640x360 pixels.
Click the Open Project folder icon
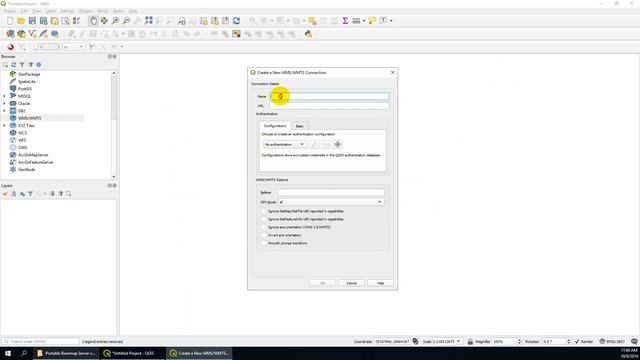(x=21, y=21)
